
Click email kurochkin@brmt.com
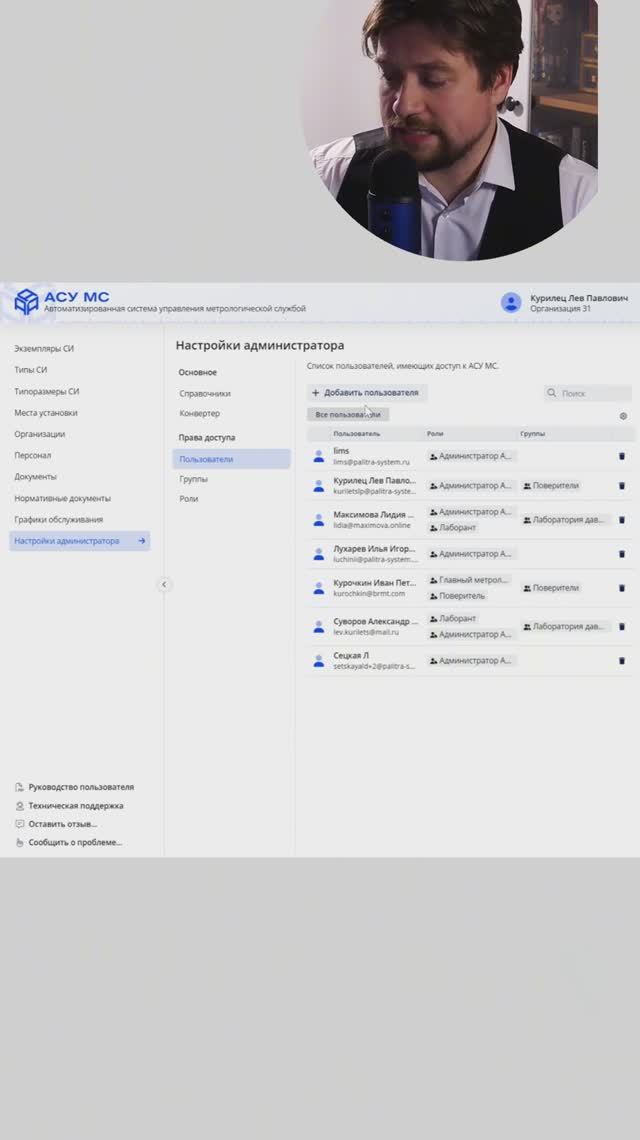click(369, 593)
